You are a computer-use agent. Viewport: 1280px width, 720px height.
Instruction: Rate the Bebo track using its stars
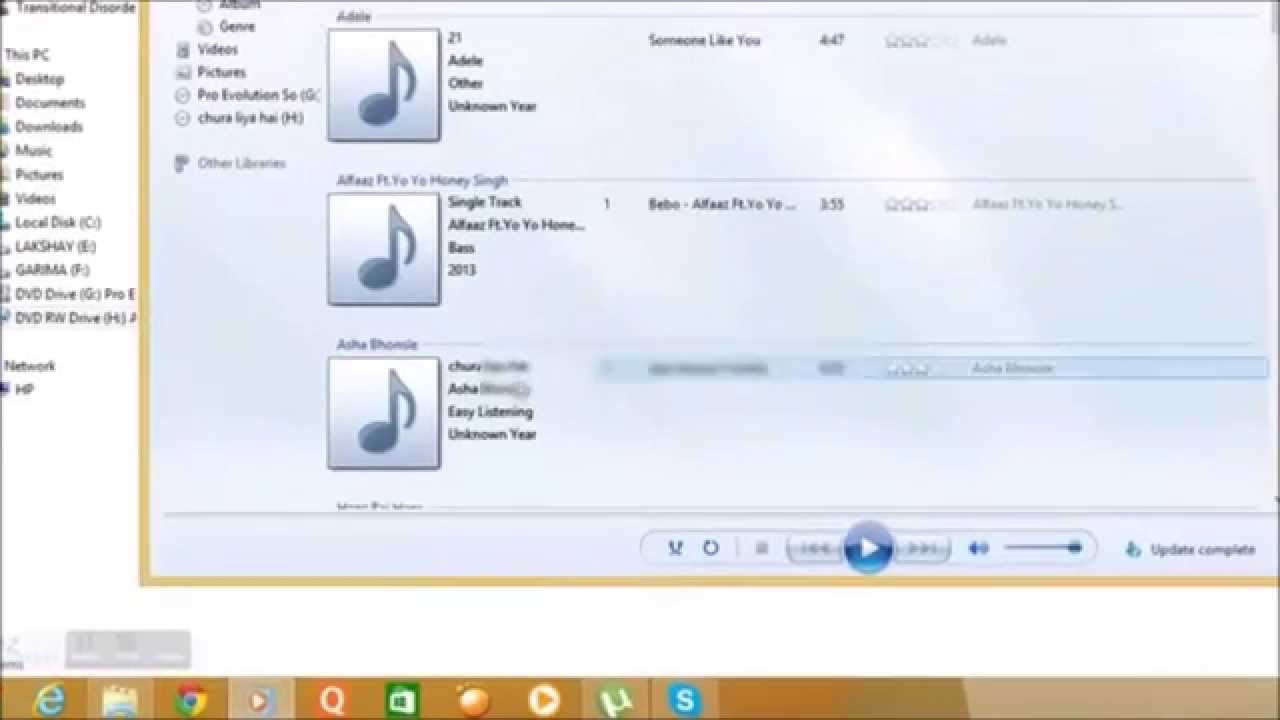click(920, 204)
